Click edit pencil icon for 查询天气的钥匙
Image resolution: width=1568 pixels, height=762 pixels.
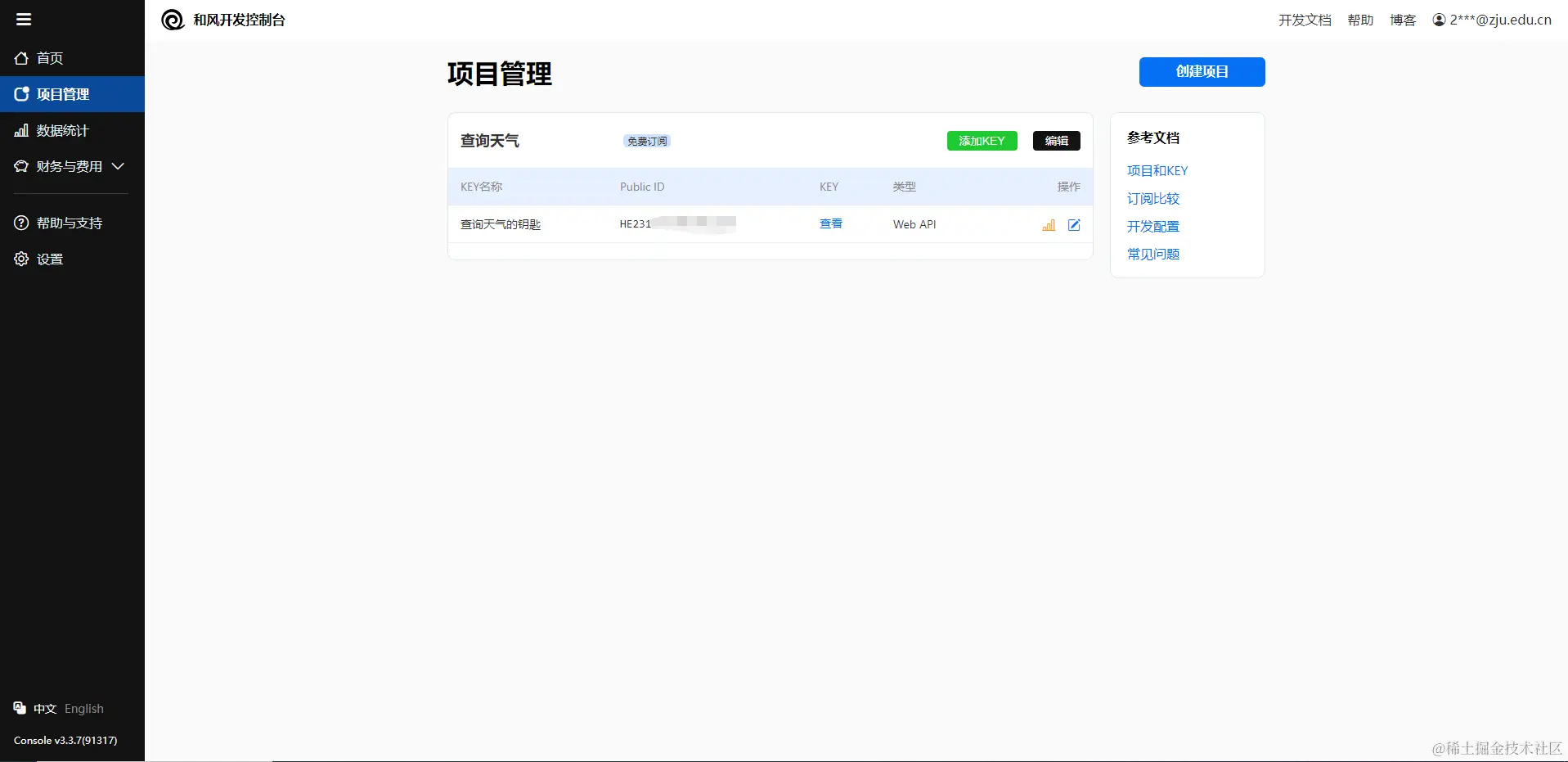1074,225
